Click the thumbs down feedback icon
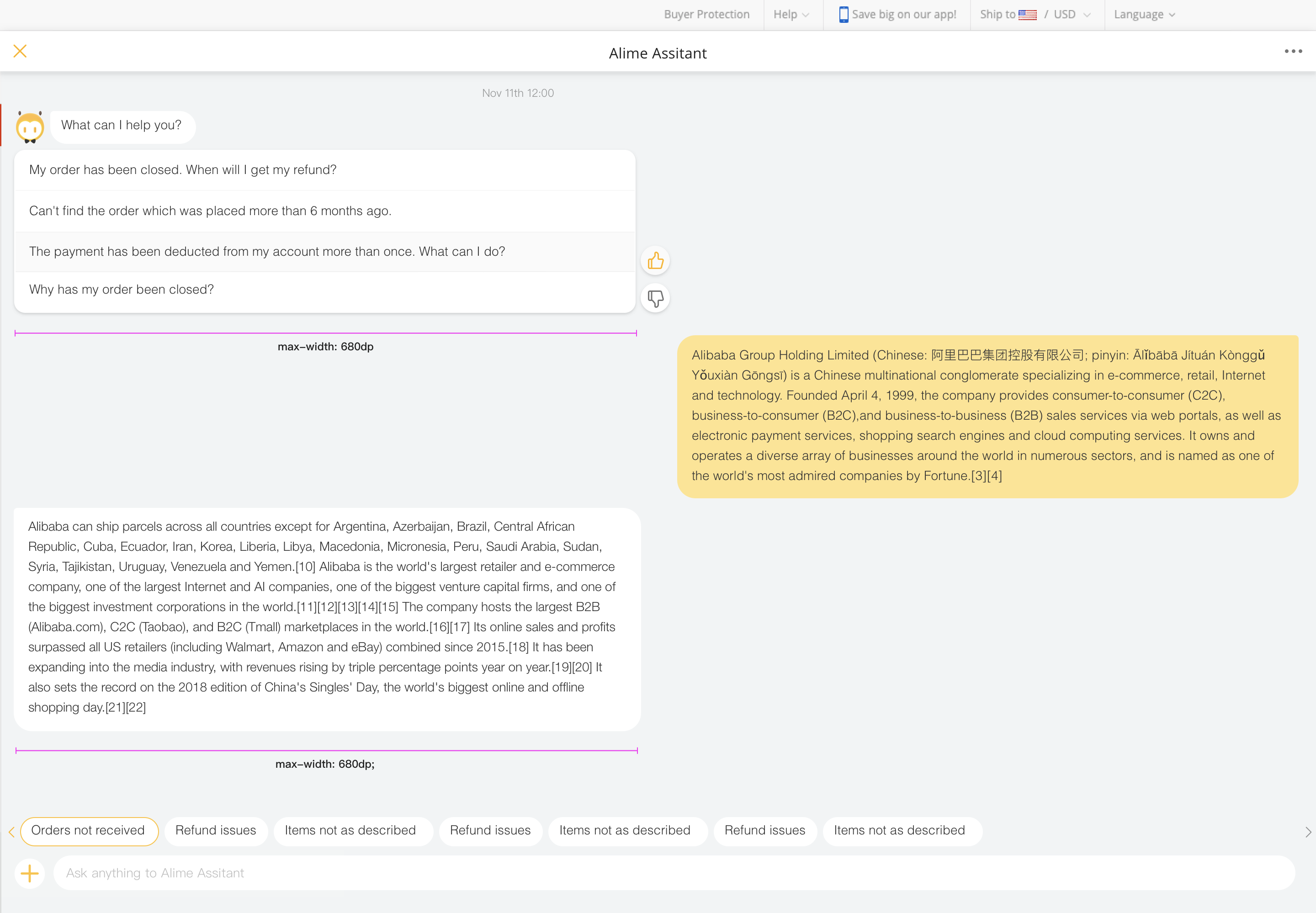Image resolution: width=1316 pixels, height=913 pixels. [x=655, y=298]
